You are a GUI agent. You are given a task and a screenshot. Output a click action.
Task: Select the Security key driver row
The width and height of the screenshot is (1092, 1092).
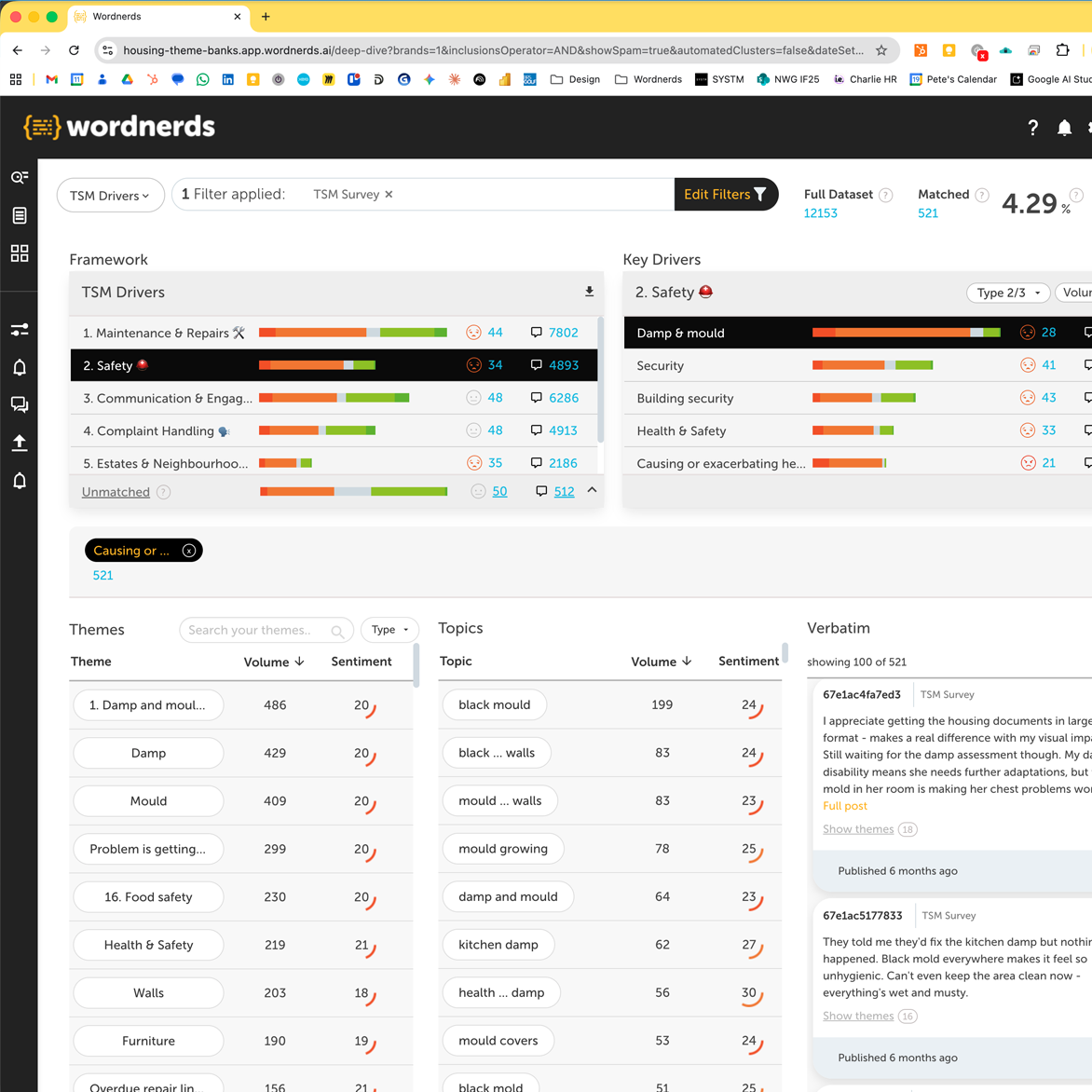(x=858, y=365)
